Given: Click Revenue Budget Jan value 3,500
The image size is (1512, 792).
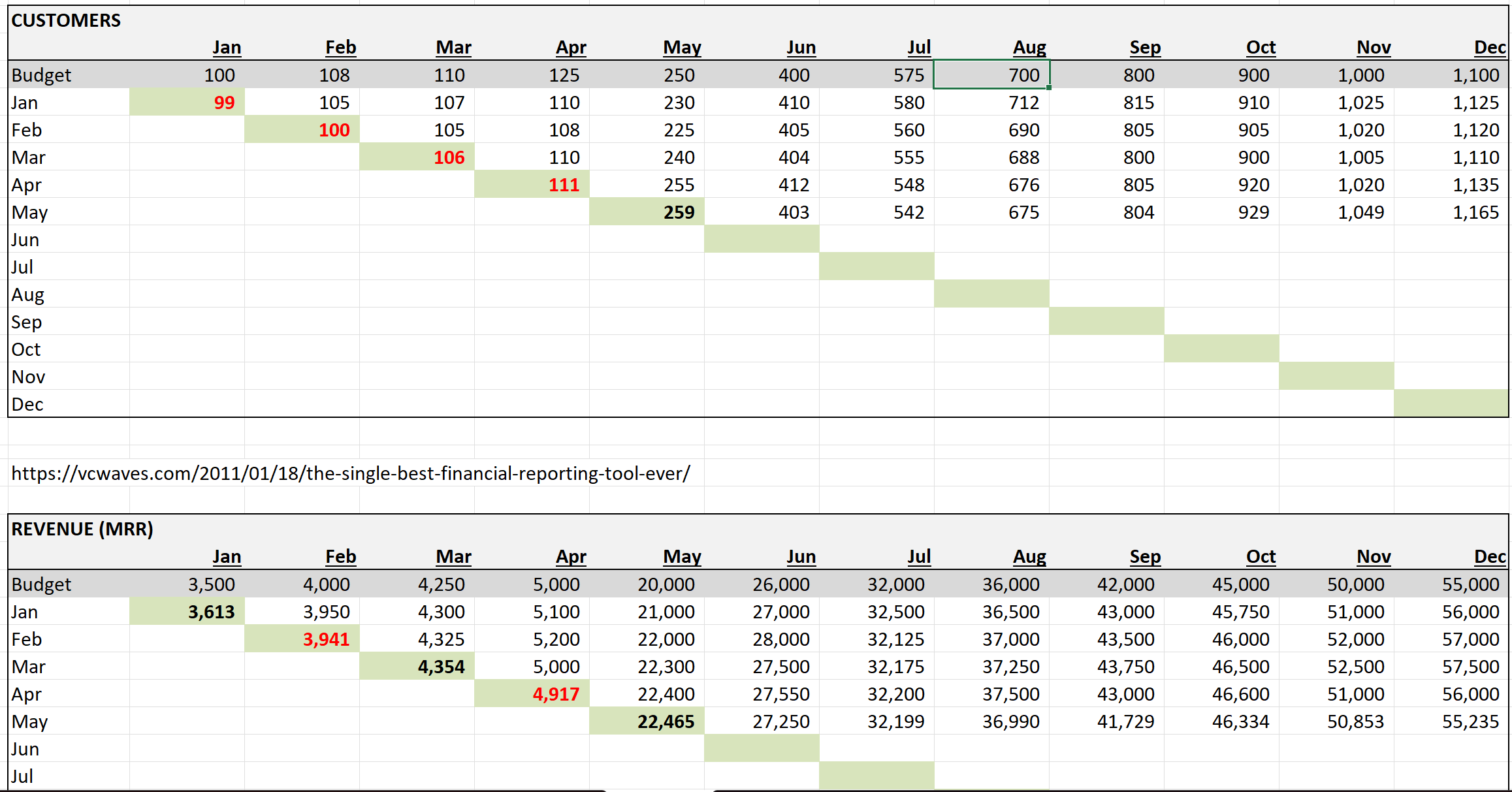Looking at the screenshot, I should point(211,584).
